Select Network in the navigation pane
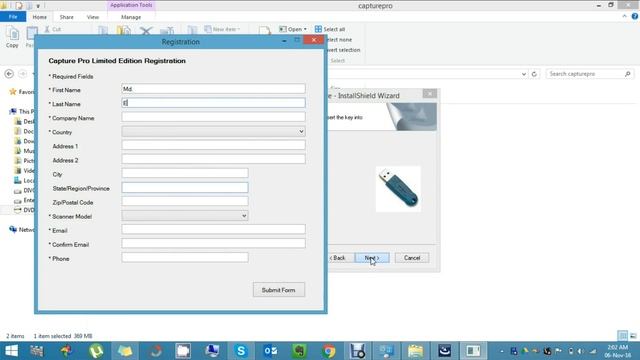This screenshot has width=640, height=360. pos(22,230)
